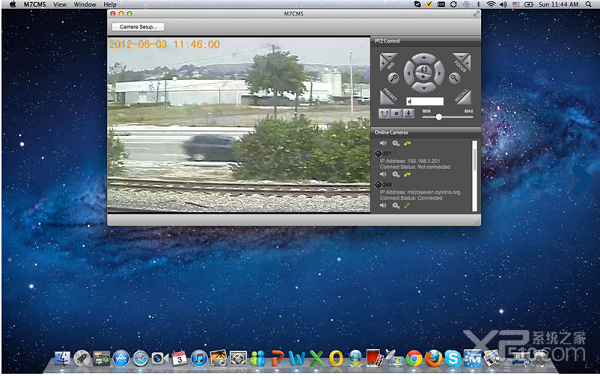Open the Camera Setup dialog
Viewport: 600px width, 376px height.
(138, 27)
